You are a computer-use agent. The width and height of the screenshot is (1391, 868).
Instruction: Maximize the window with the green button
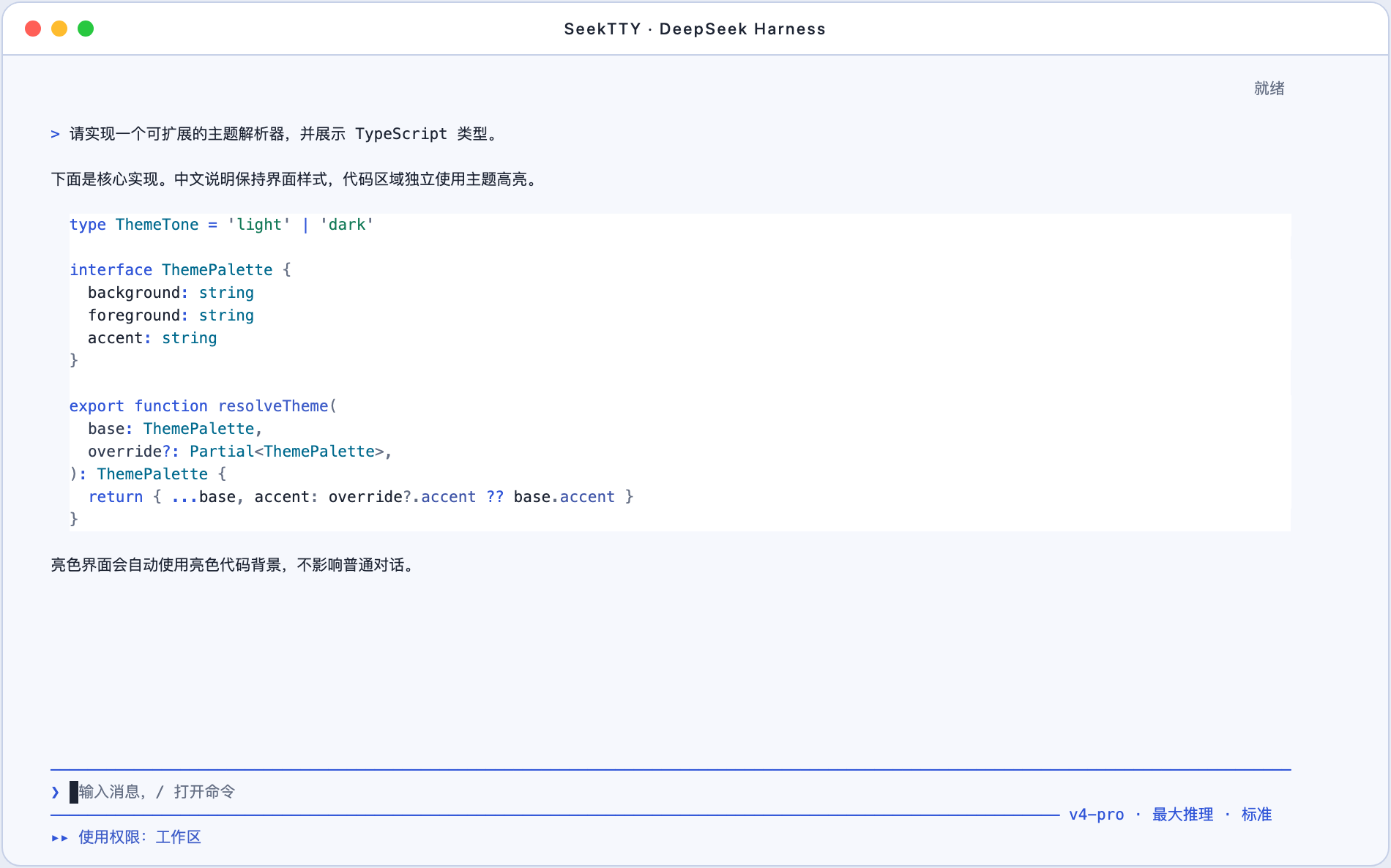coord(86,29)
